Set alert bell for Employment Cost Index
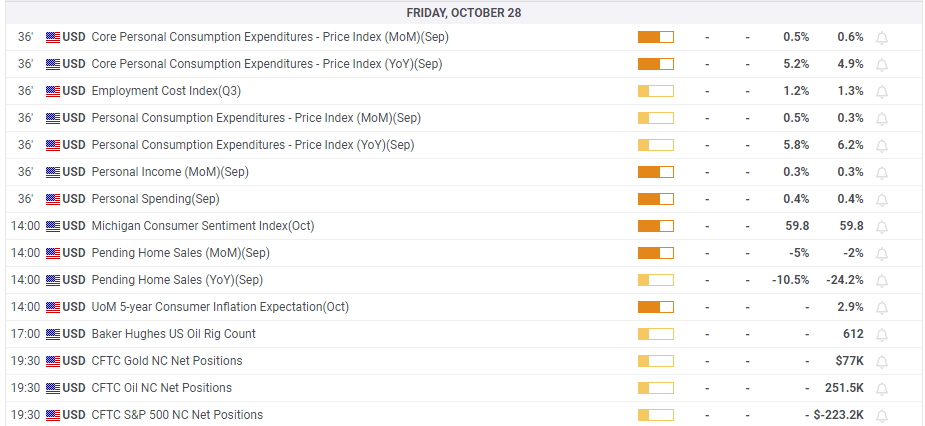 click(x=882, y=92)
